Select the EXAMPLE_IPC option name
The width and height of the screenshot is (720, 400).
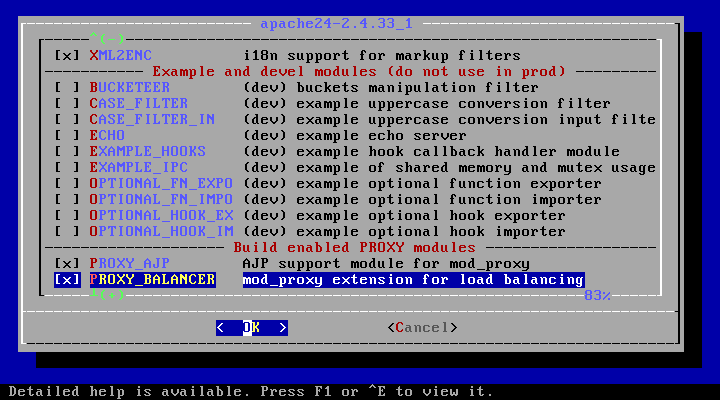[x=139, y=168]
